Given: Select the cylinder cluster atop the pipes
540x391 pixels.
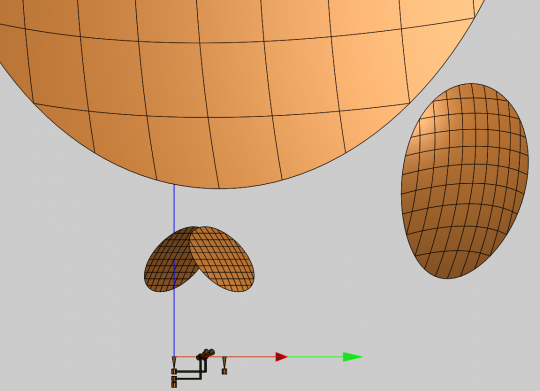Looking at the screenshot, I should click(x=206, y=354).
